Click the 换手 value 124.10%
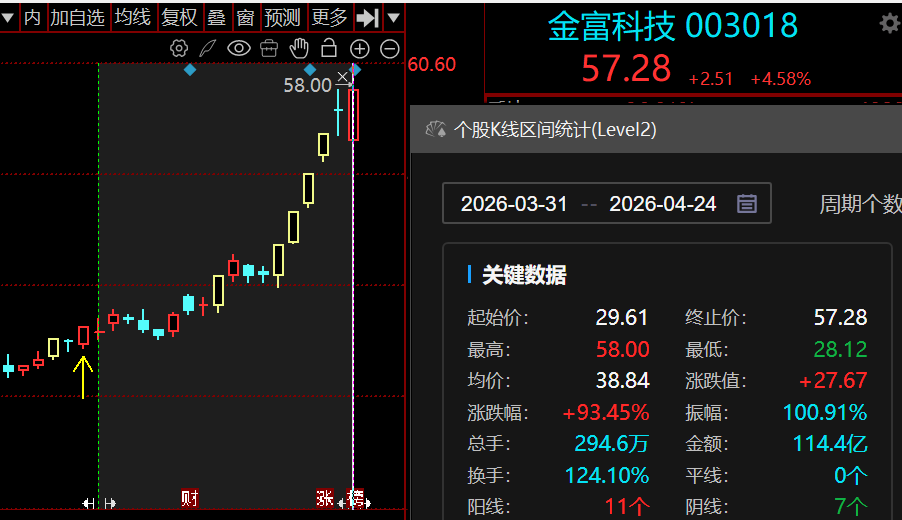This screenshot has width=902, height=520. 607,476
